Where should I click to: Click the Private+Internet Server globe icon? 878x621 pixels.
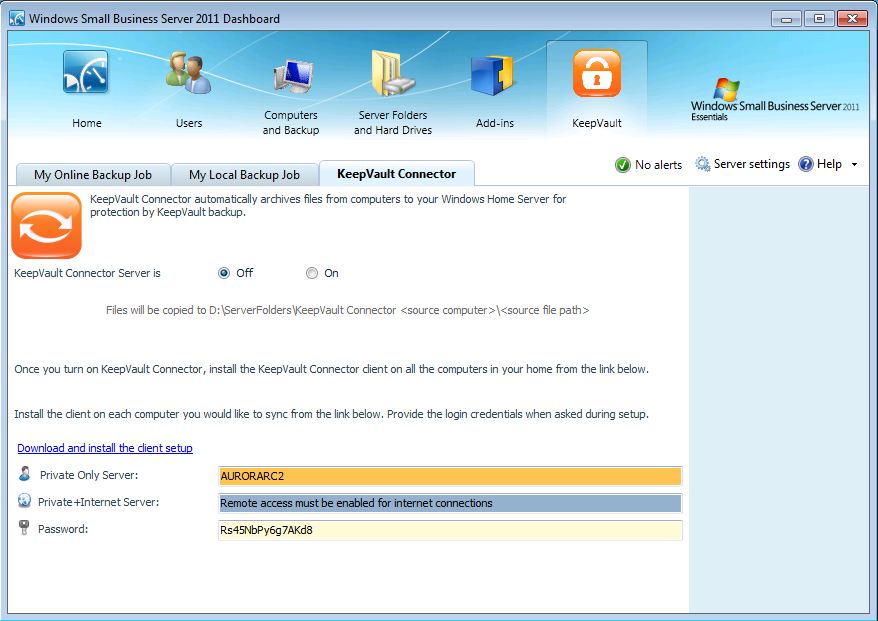(x=24, y=501)
